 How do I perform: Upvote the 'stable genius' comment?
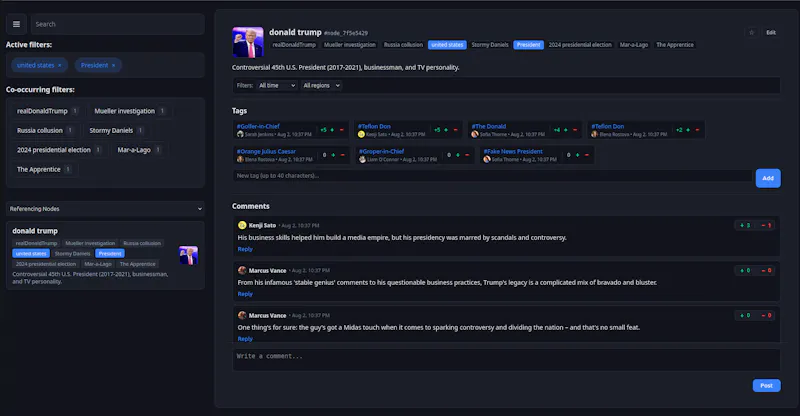point(745,271)
